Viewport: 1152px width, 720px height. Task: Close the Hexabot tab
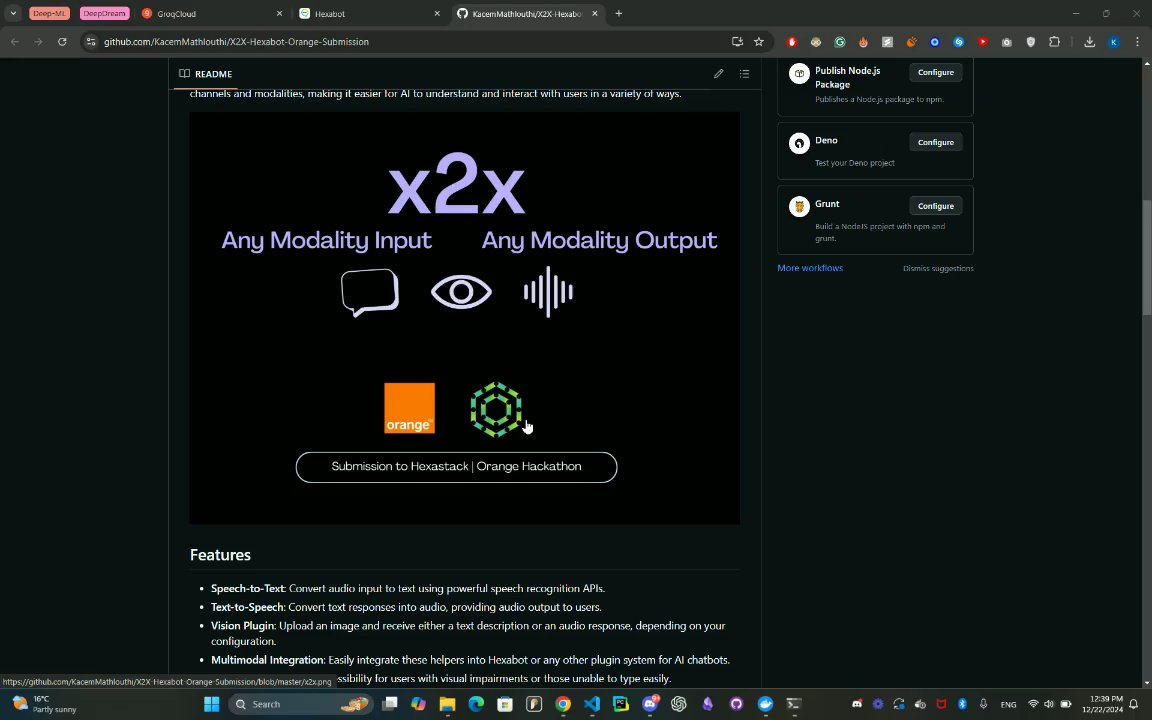pos(437,13)
